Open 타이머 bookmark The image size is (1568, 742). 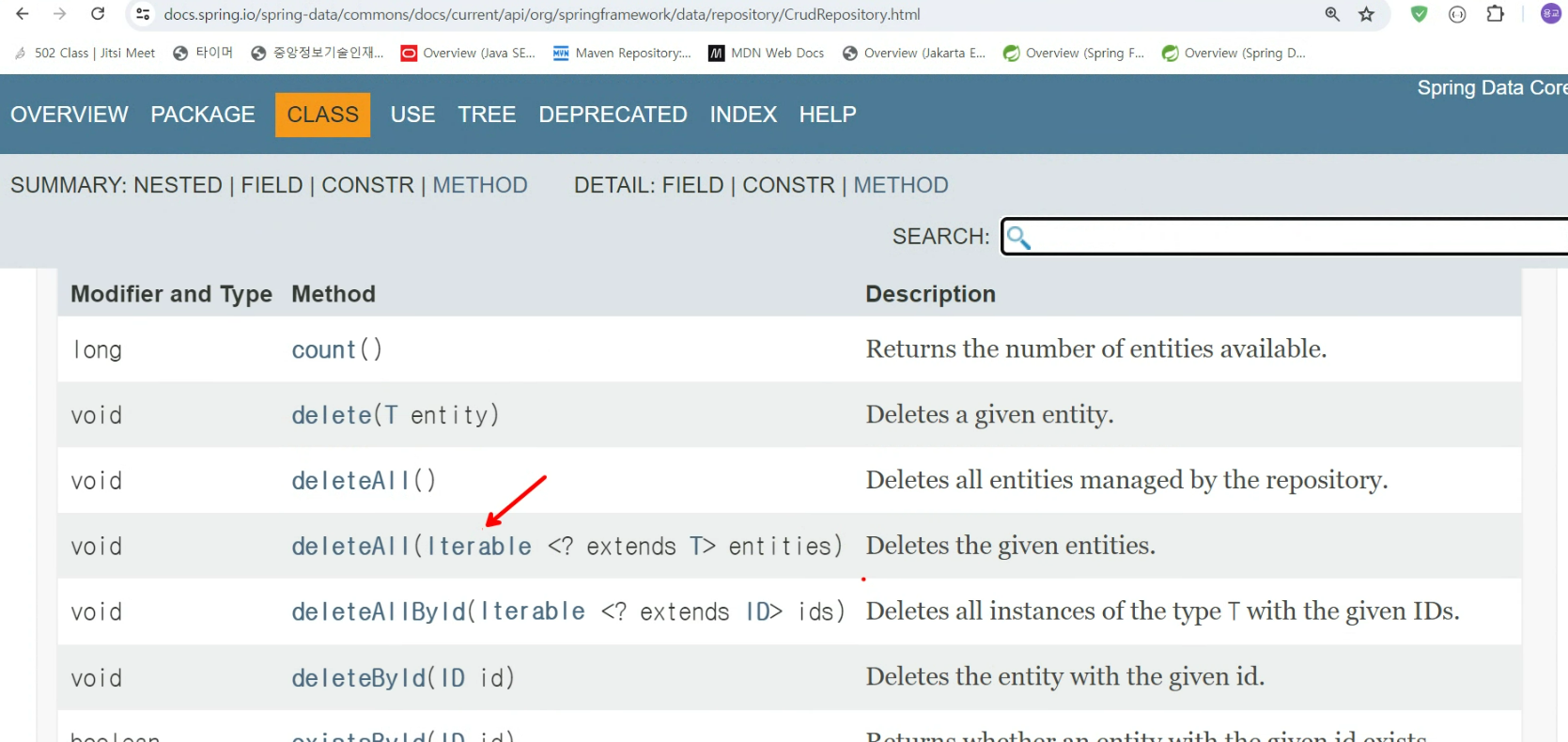(x=203, y=54)
